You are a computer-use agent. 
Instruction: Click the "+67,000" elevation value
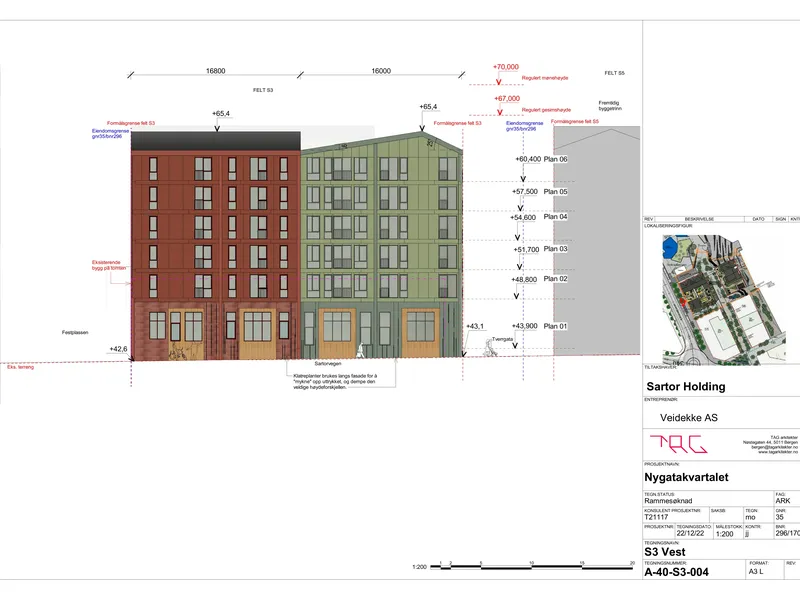tap(507, 98)
